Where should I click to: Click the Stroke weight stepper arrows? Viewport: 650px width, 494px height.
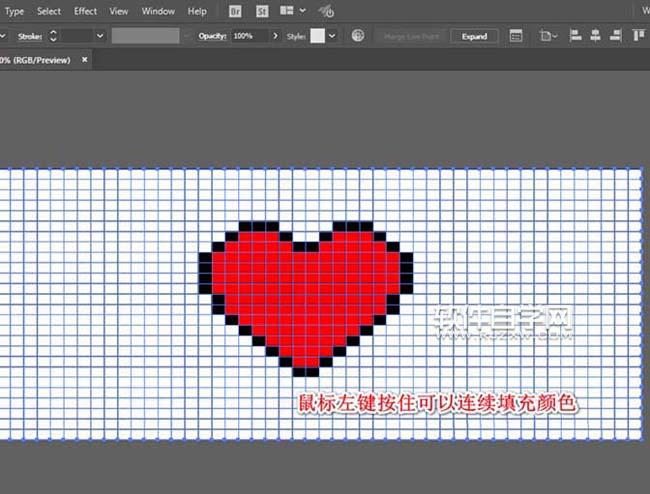[53, 35]
